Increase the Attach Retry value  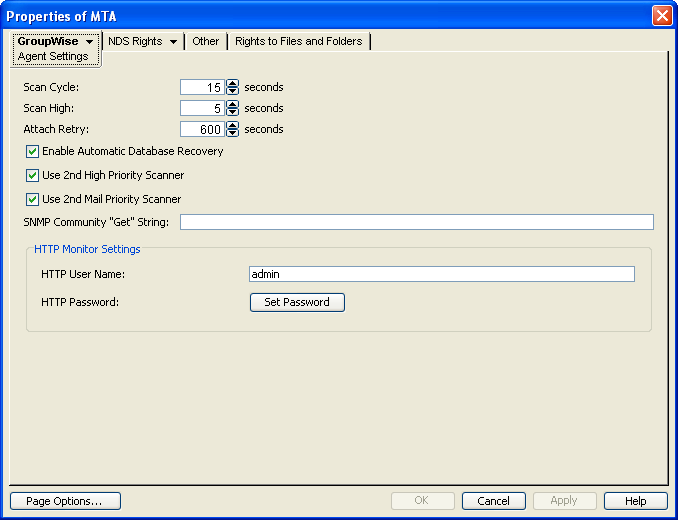233,125
